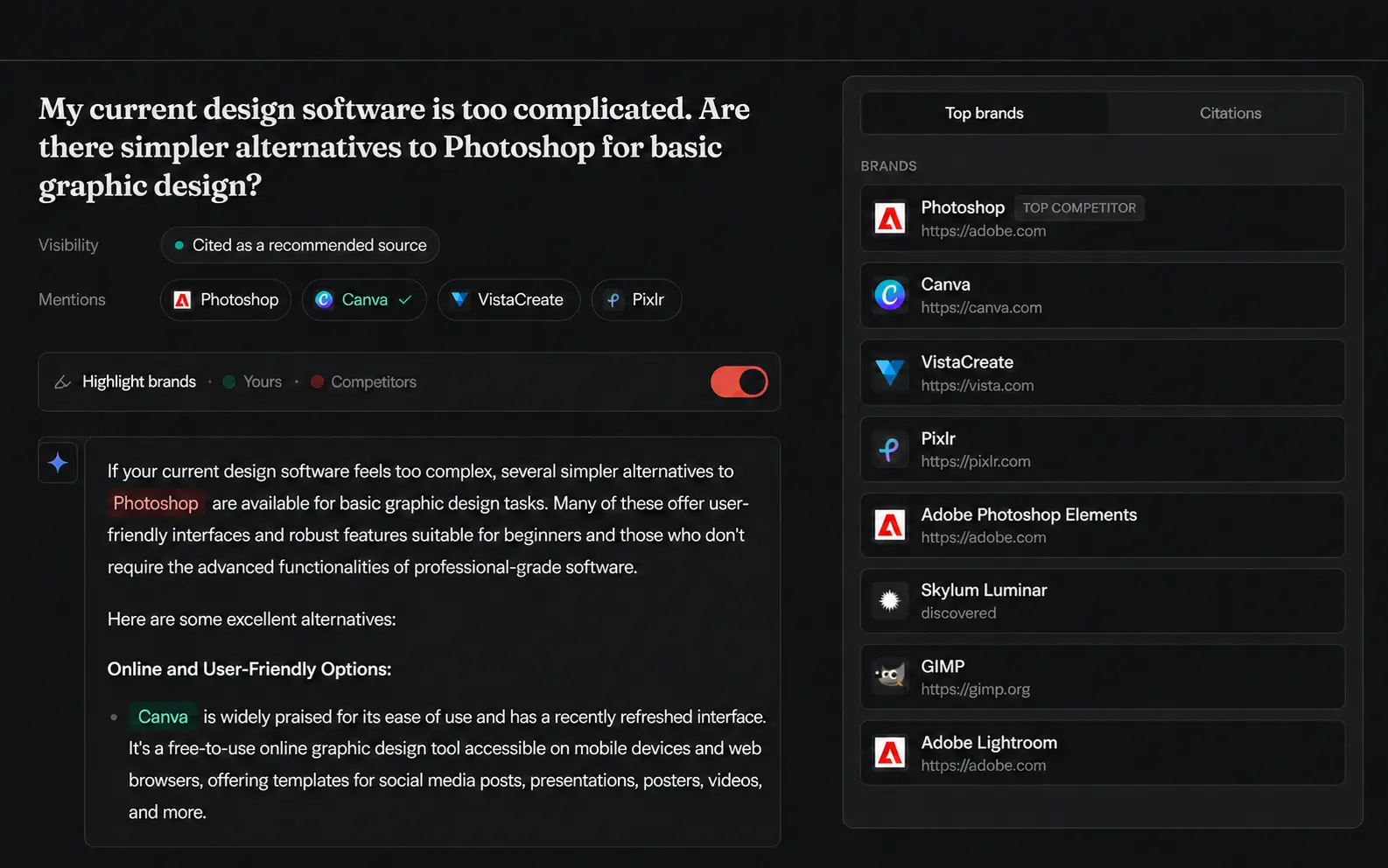Click the 'Yours' legend label
1388x868 pixels.
[x=263, y=381]
